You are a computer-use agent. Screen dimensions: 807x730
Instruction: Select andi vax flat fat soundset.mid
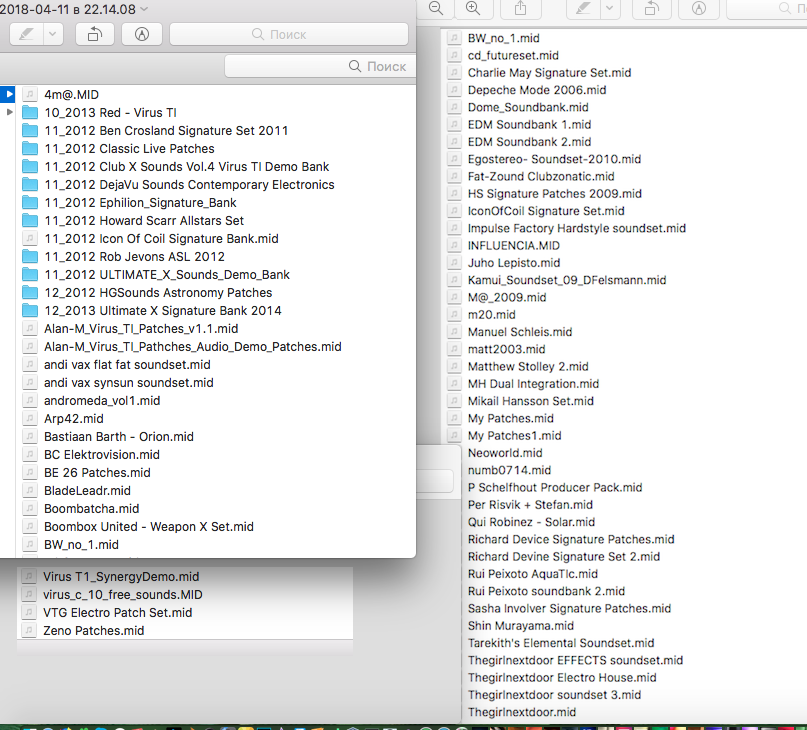coord(127,364)
